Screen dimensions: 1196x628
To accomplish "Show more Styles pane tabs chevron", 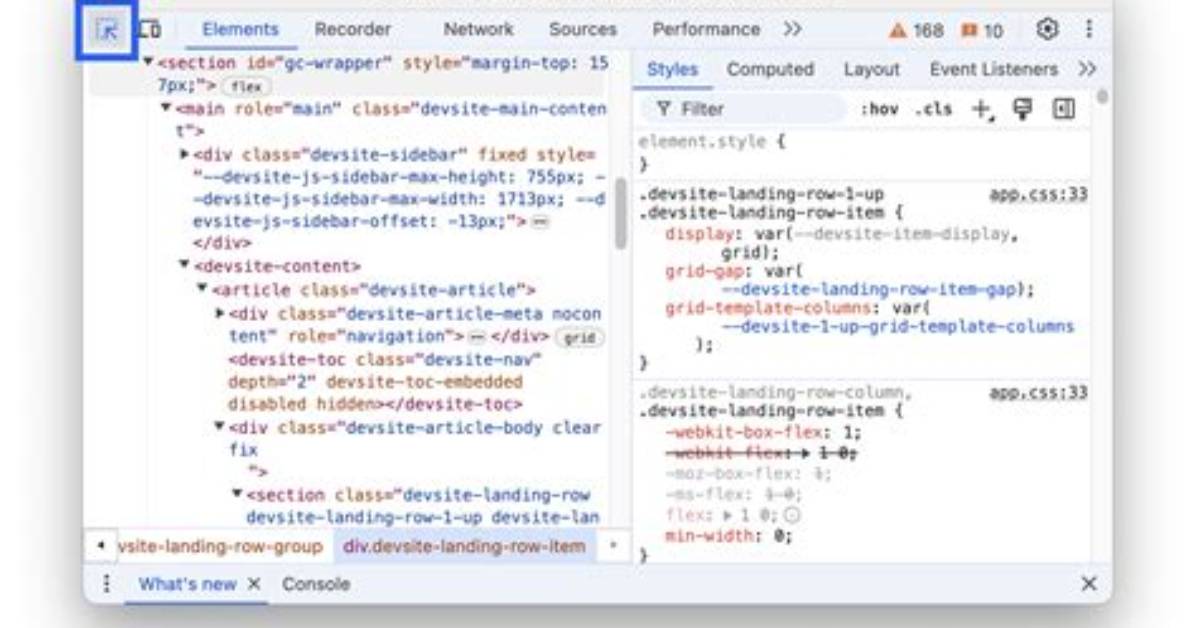I will [x=1087, y=69].
